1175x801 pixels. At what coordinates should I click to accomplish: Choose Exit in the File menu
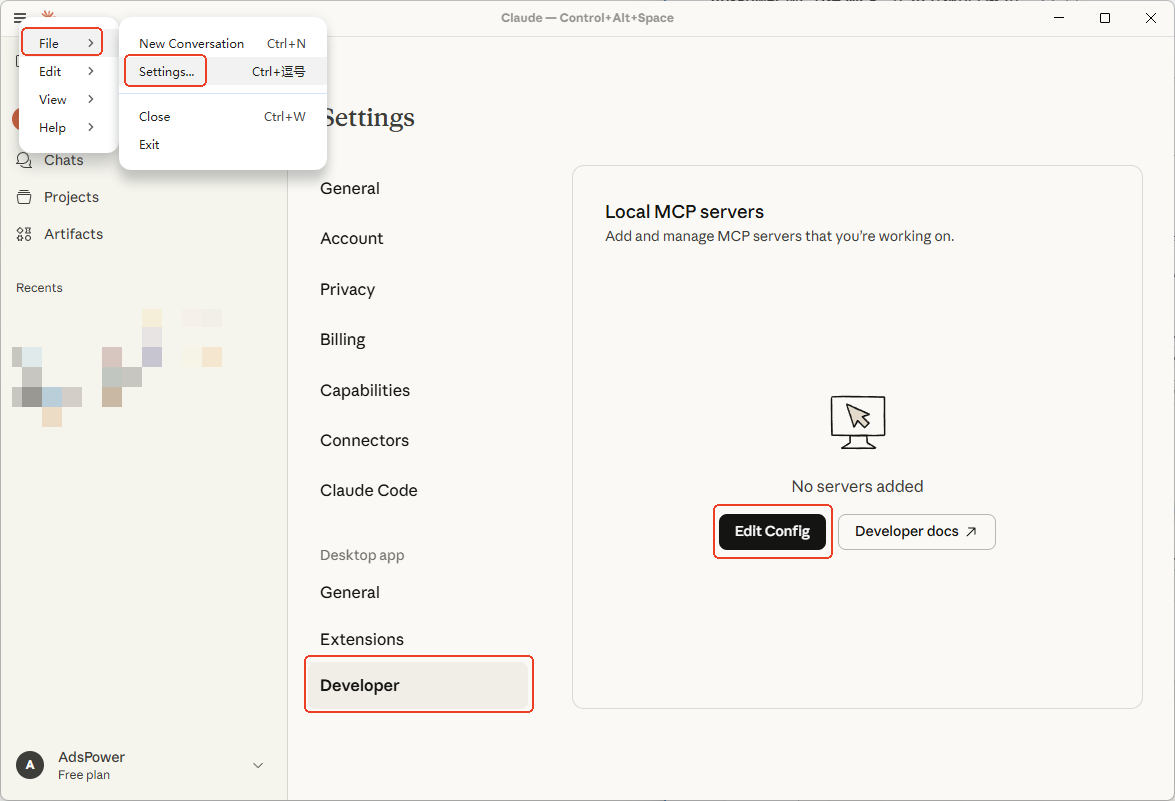149,145
